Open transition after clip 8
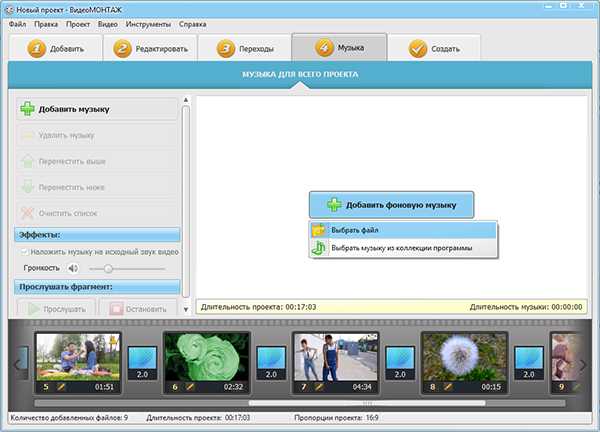The image size is (600, 432). pyautogui.click(x=529, y=363)
